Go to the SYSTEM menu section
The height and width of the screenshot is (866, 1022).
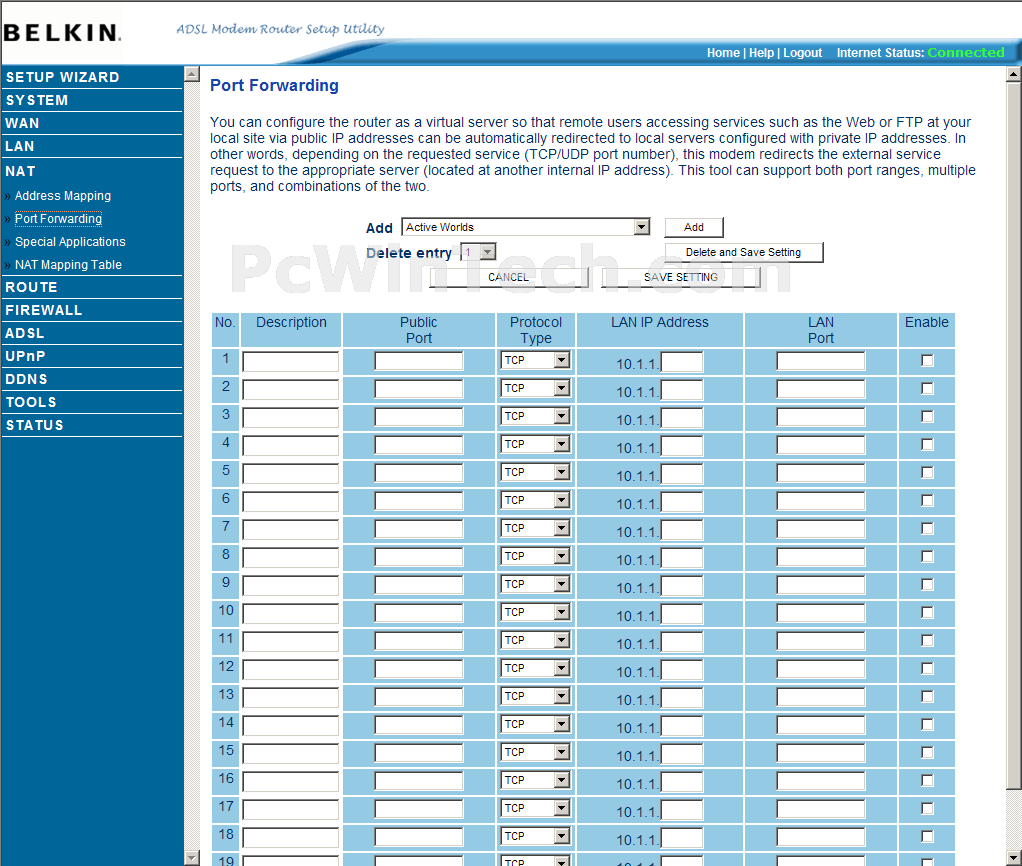pos(36,100)
